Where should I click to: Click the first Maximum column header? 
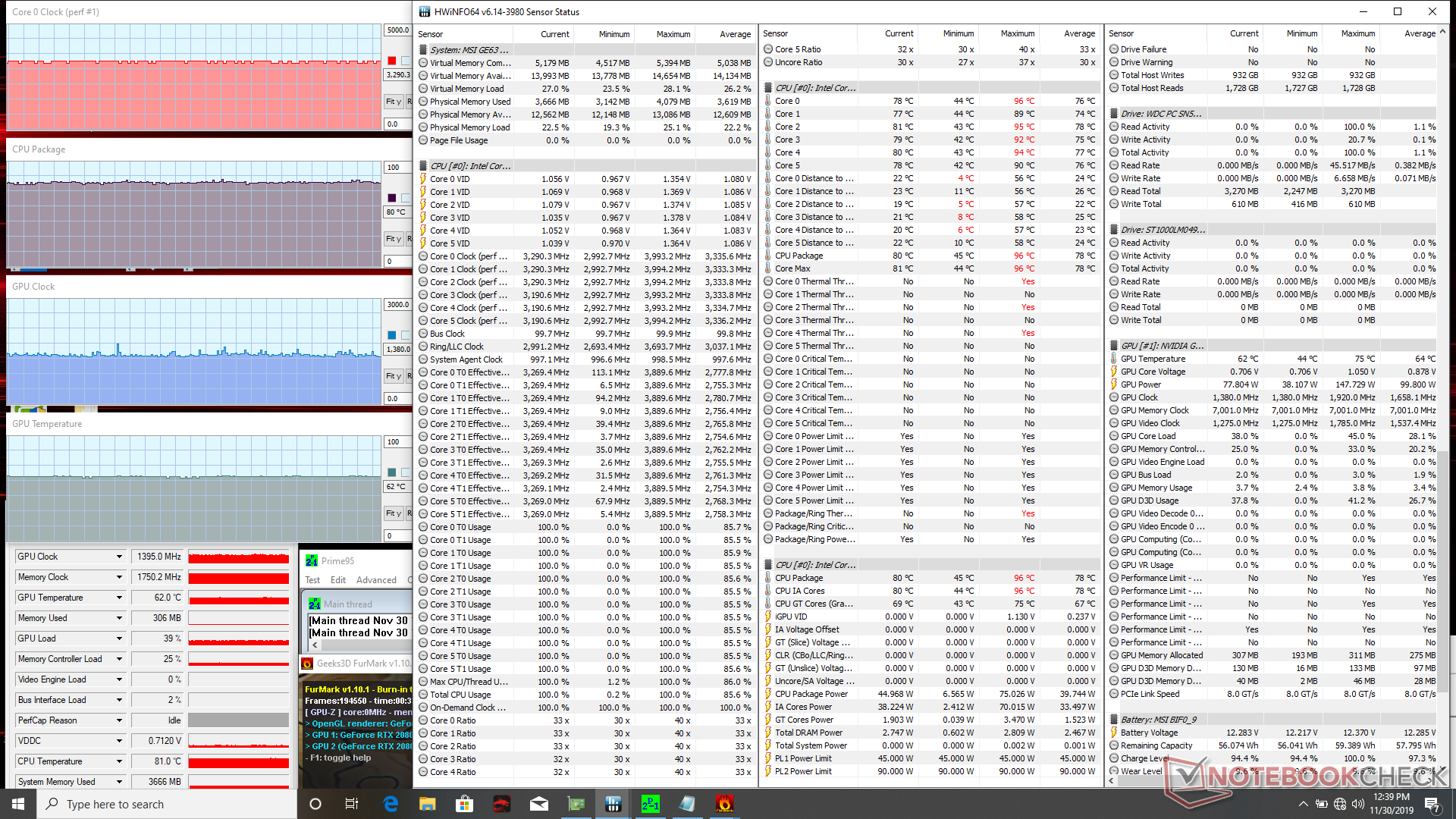pos(664,34)
